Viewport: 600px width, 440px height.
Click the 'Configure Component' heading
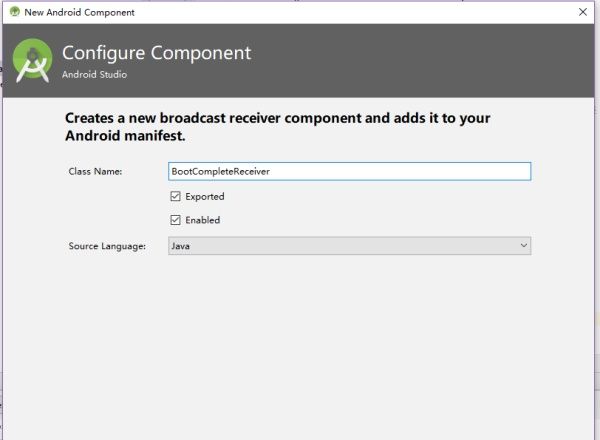(157, 53)
